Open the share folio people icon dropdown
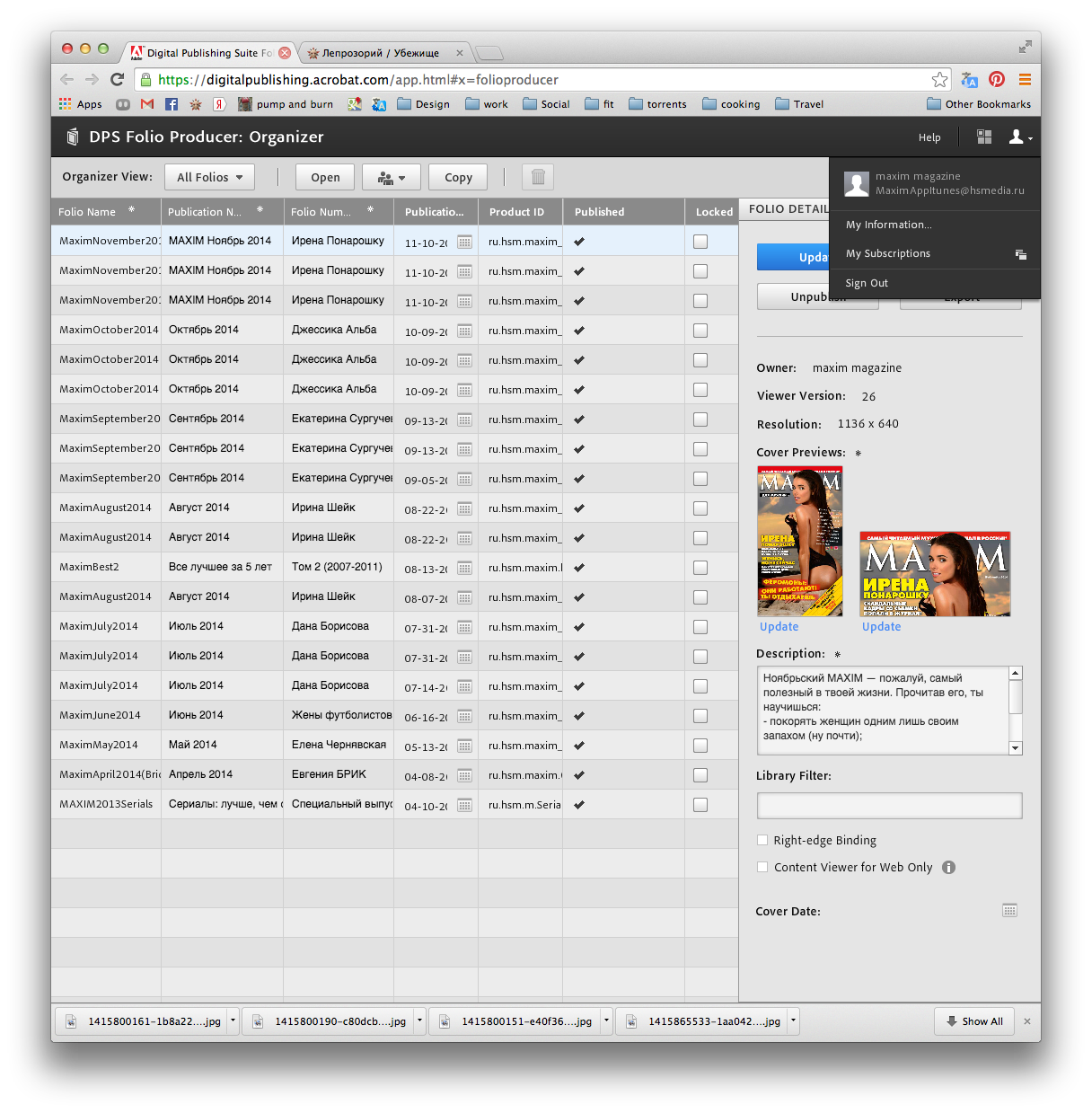 392,177
